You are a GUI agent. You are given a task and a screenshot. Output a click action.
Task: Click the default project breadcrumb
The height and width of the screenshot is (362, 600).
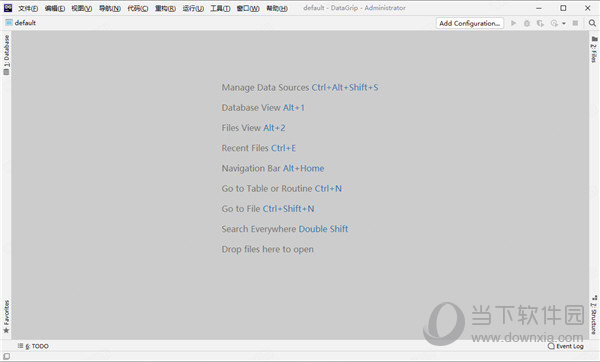click(x=21, y=23)
